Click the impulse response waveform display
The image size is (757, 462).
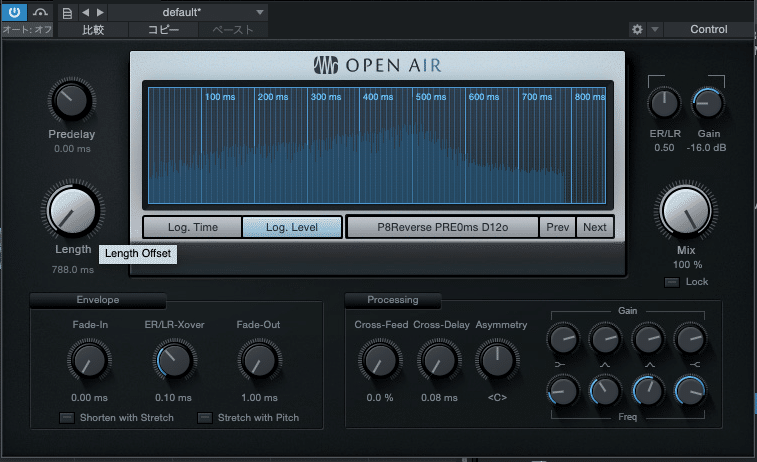point(377,145)
